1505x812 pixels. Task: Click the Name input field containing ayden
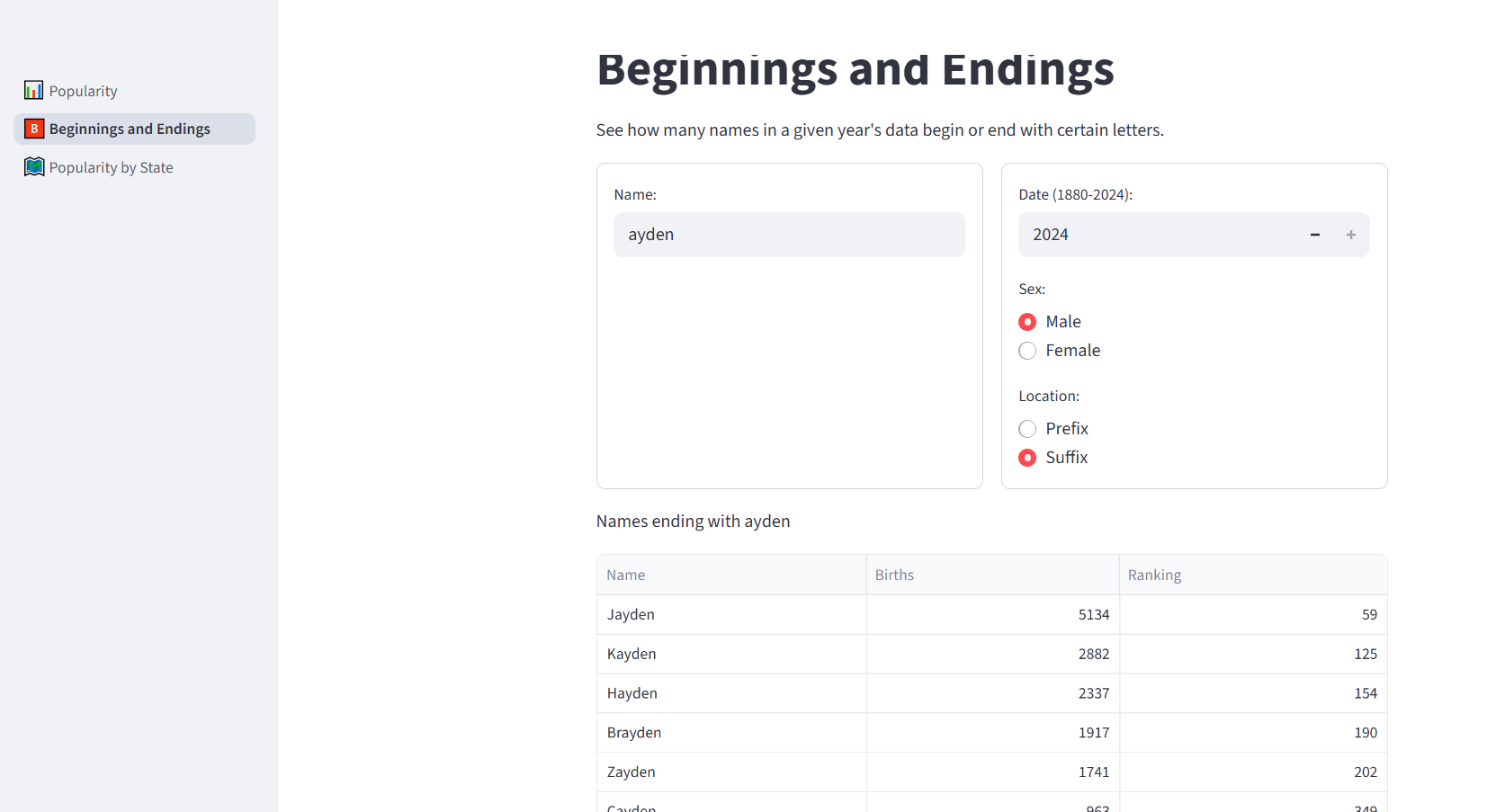789,235
